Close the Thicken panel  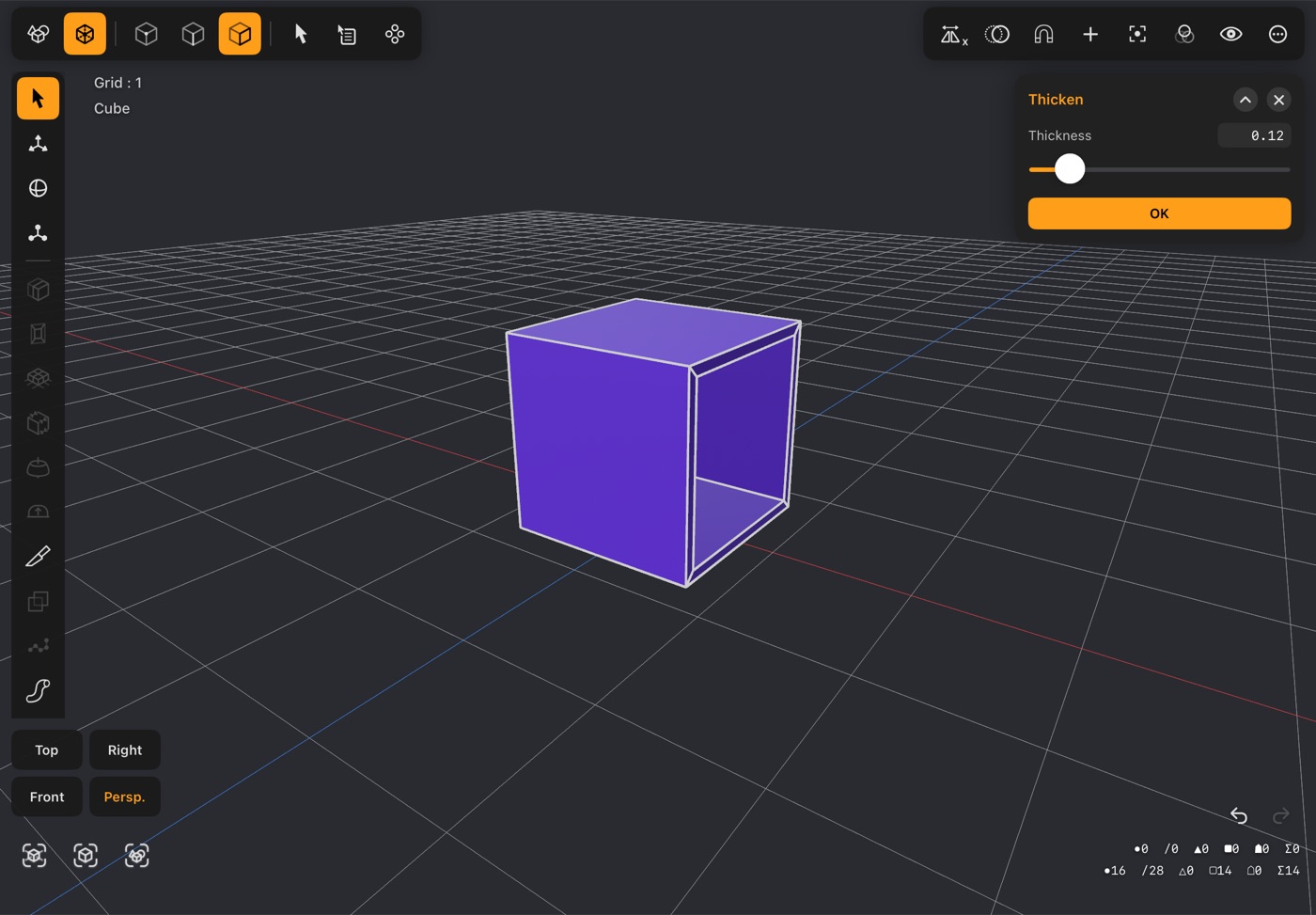1278,100
